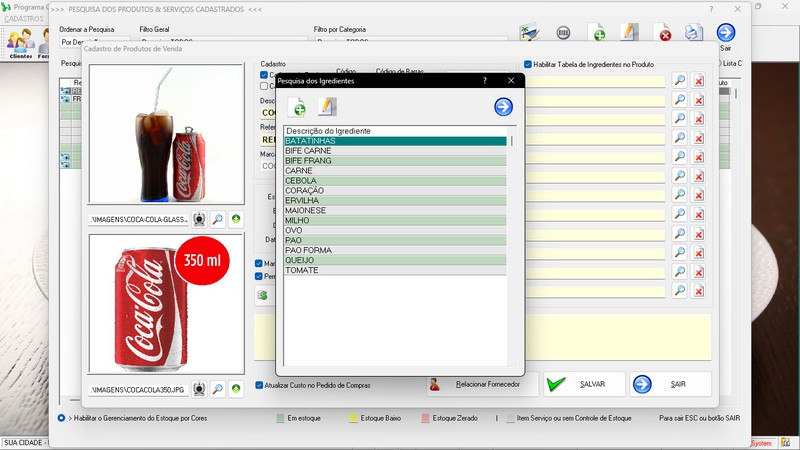800x450 pixels.
Task: Click Coca-Cola glass product thumbnail
Action: (x=166, y=134)
